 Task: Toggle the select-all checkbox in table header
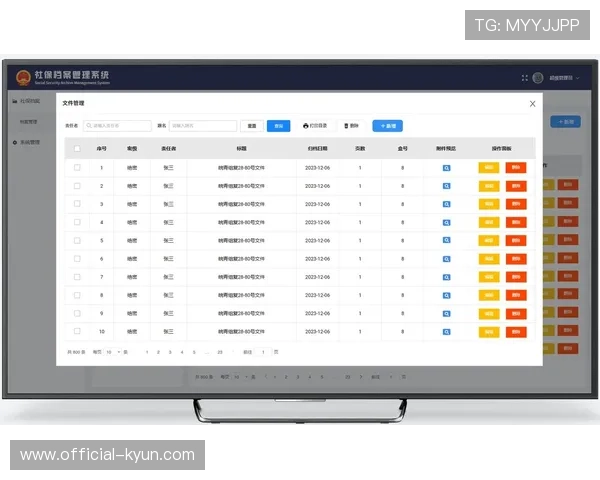(x=77, y=148)
